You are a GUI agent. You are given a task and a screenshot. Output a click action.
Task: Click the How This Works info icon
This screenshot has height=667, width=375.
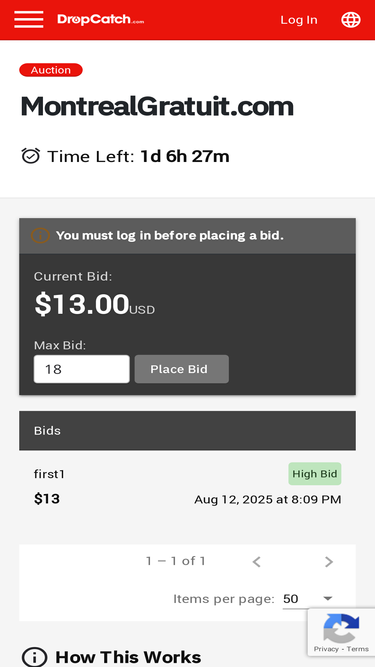pyautogui.click(x=34, y=657)
